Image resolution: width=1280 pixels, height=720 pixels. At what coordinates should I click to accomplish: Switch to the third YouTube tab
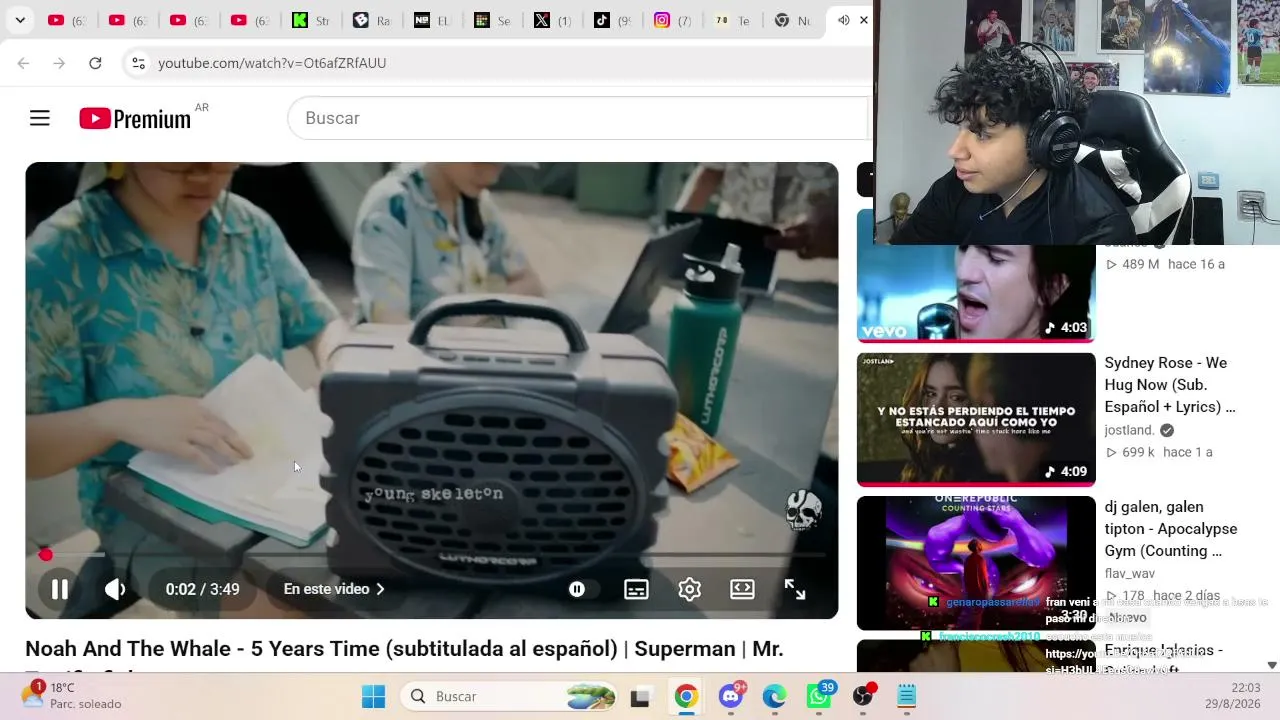[x=189, y=20]
